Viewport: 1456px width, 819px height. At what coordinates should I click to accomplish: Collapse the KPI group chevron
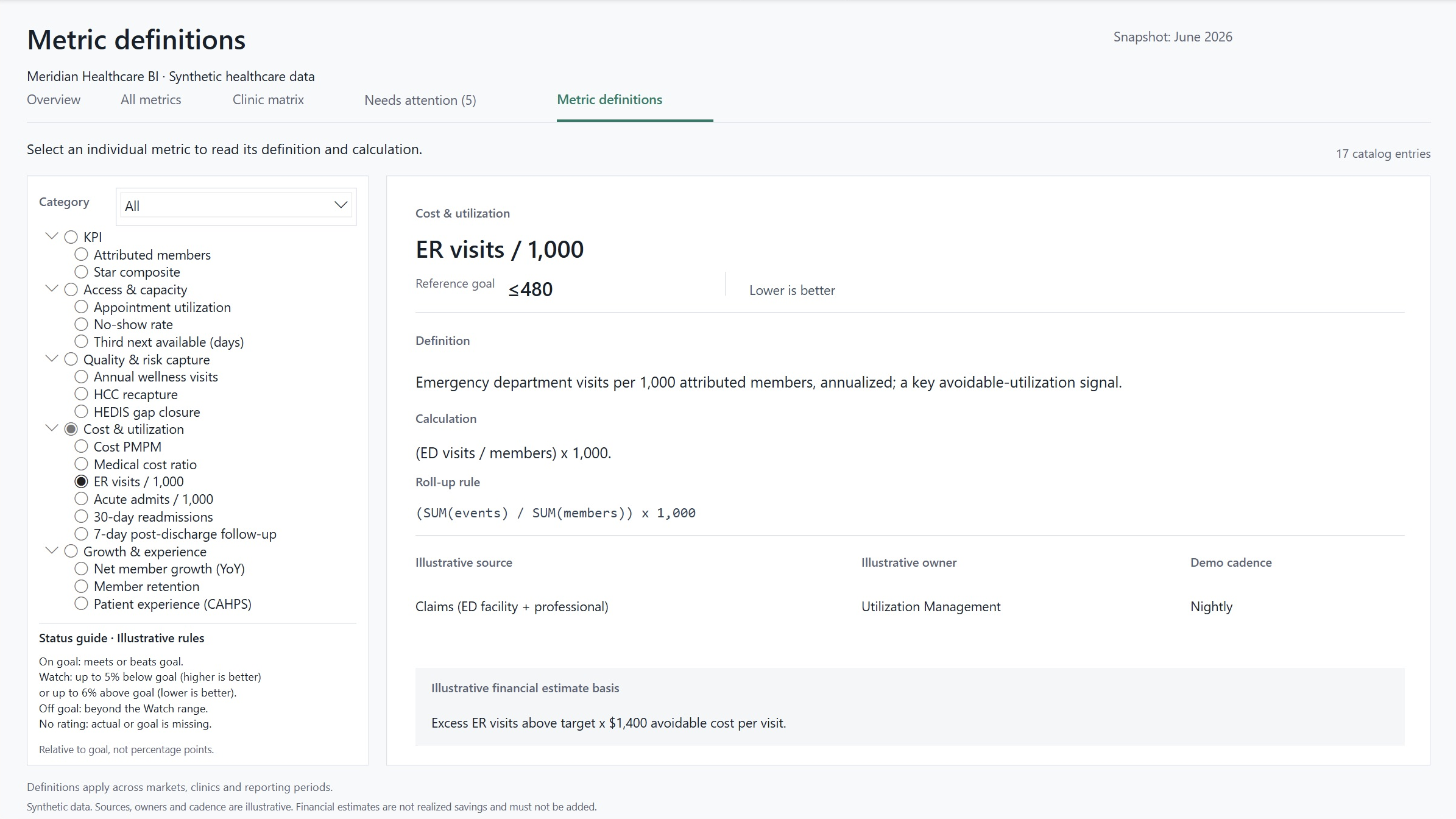pyautogui.click(x=52, y=236)
